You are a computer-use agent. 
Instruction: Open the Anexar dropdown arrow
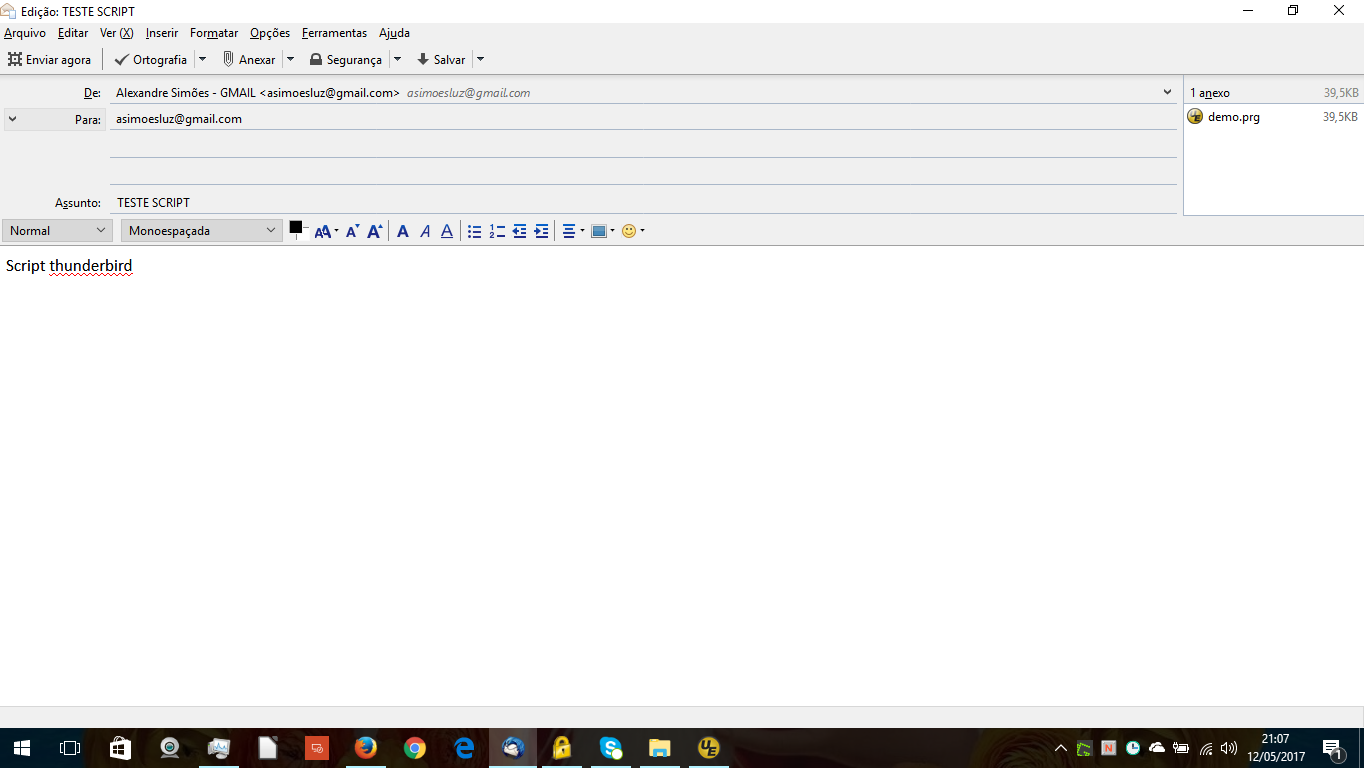click(290, 59)
